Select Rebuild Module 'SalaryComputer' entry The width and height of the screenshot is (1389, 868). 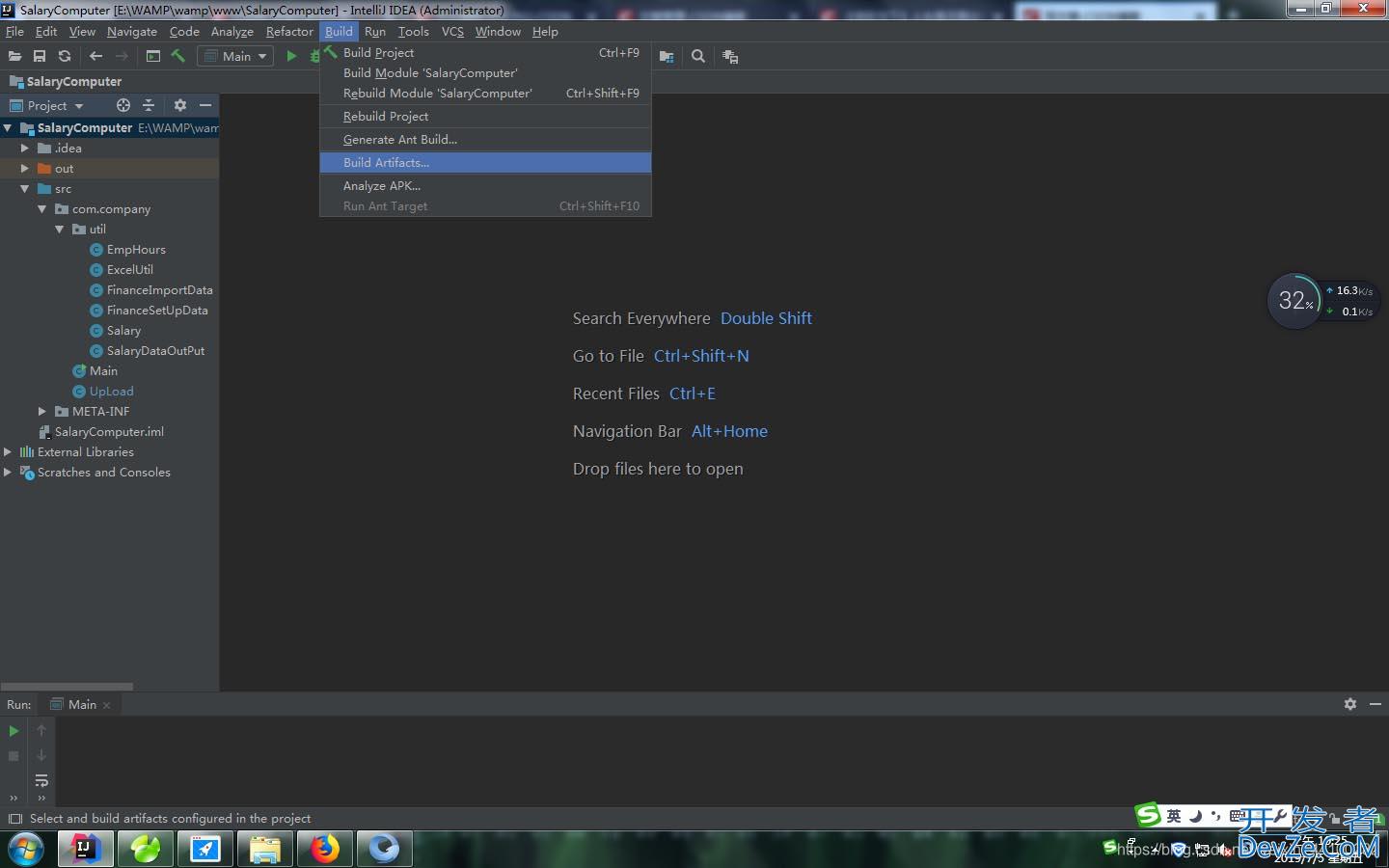[x=485, y=93]
